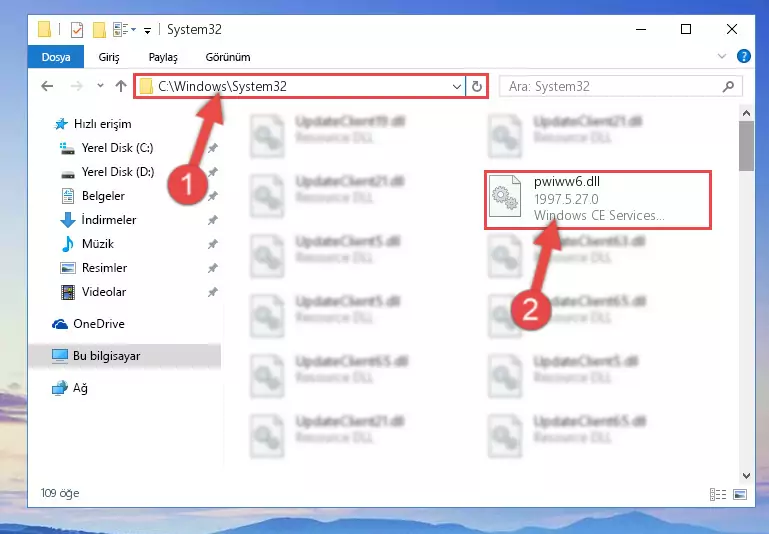
Task: Click the scrollbar down arrow
Action: coord(746,475)
